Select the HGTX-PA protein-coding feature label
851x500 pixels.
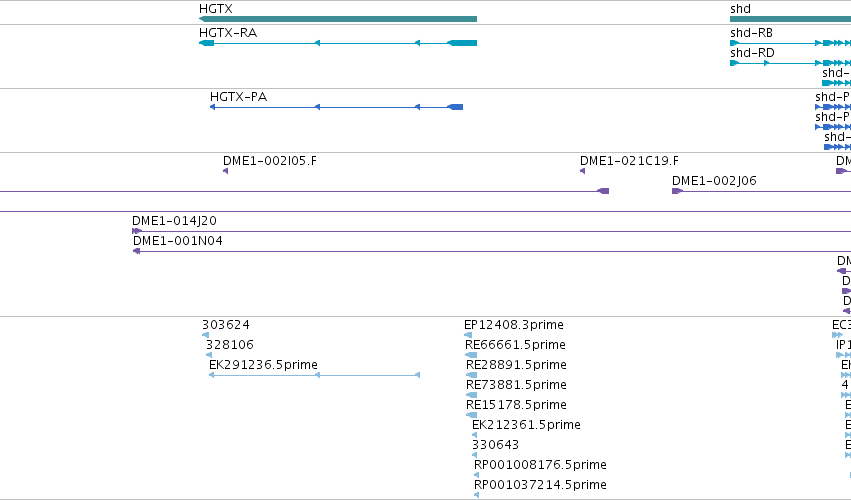[x=238, y=97]
